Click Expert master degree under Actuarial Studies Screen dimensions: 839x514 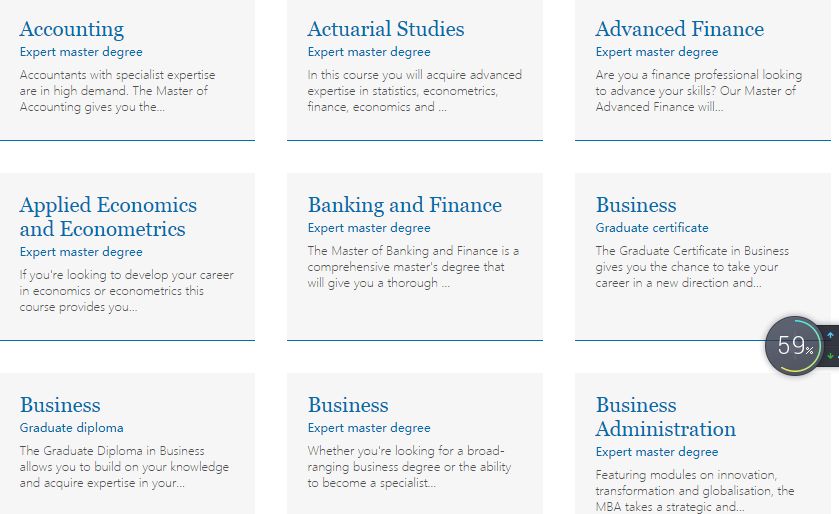point(369,52)
